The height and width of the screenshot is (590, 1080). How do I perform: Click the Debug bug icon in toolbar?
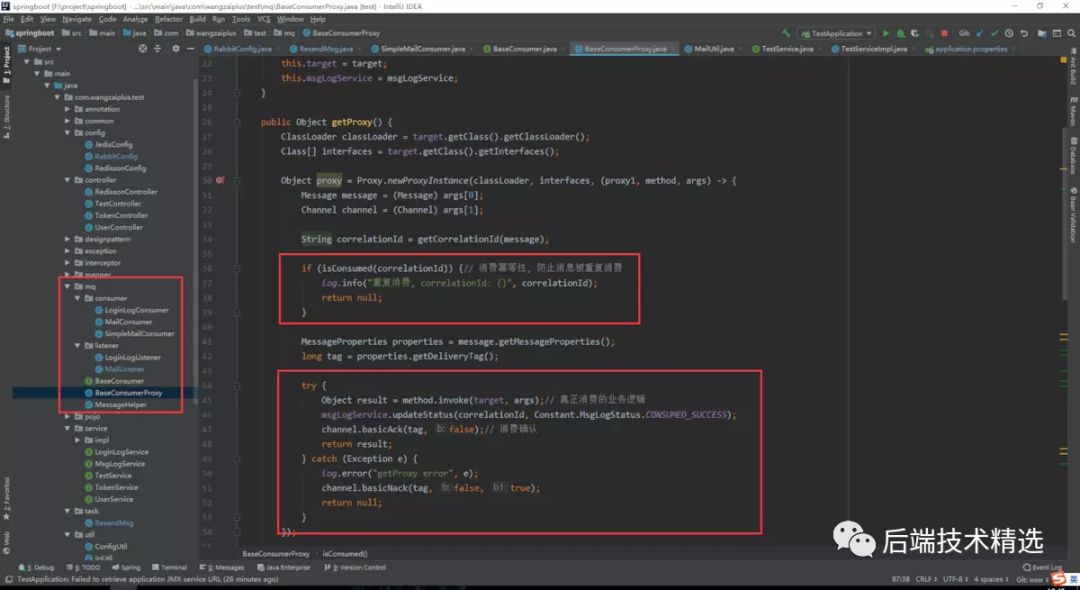899,33
